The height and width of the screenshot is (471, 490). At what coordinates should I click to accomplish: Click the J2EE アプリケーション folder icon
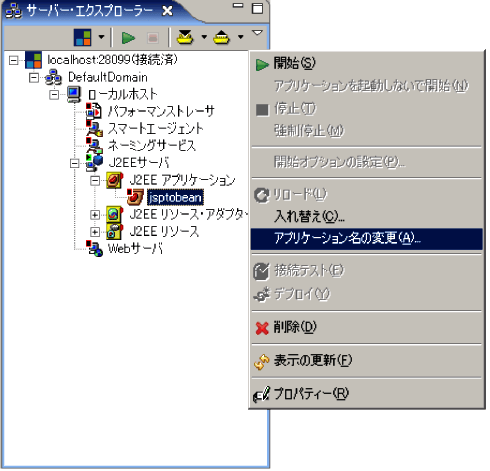pyautogui.click(x=115, y=180)
